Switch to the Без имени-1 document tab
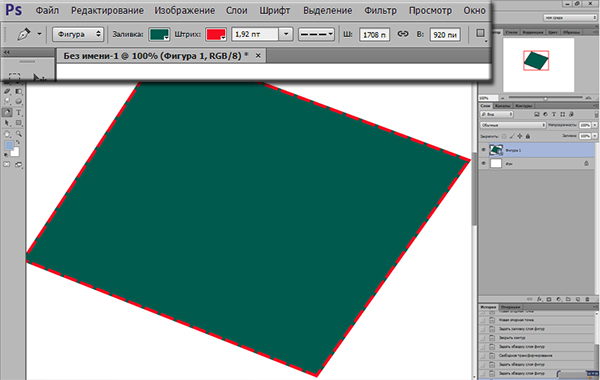Screen dimensions: 600x380 [156, 56]
